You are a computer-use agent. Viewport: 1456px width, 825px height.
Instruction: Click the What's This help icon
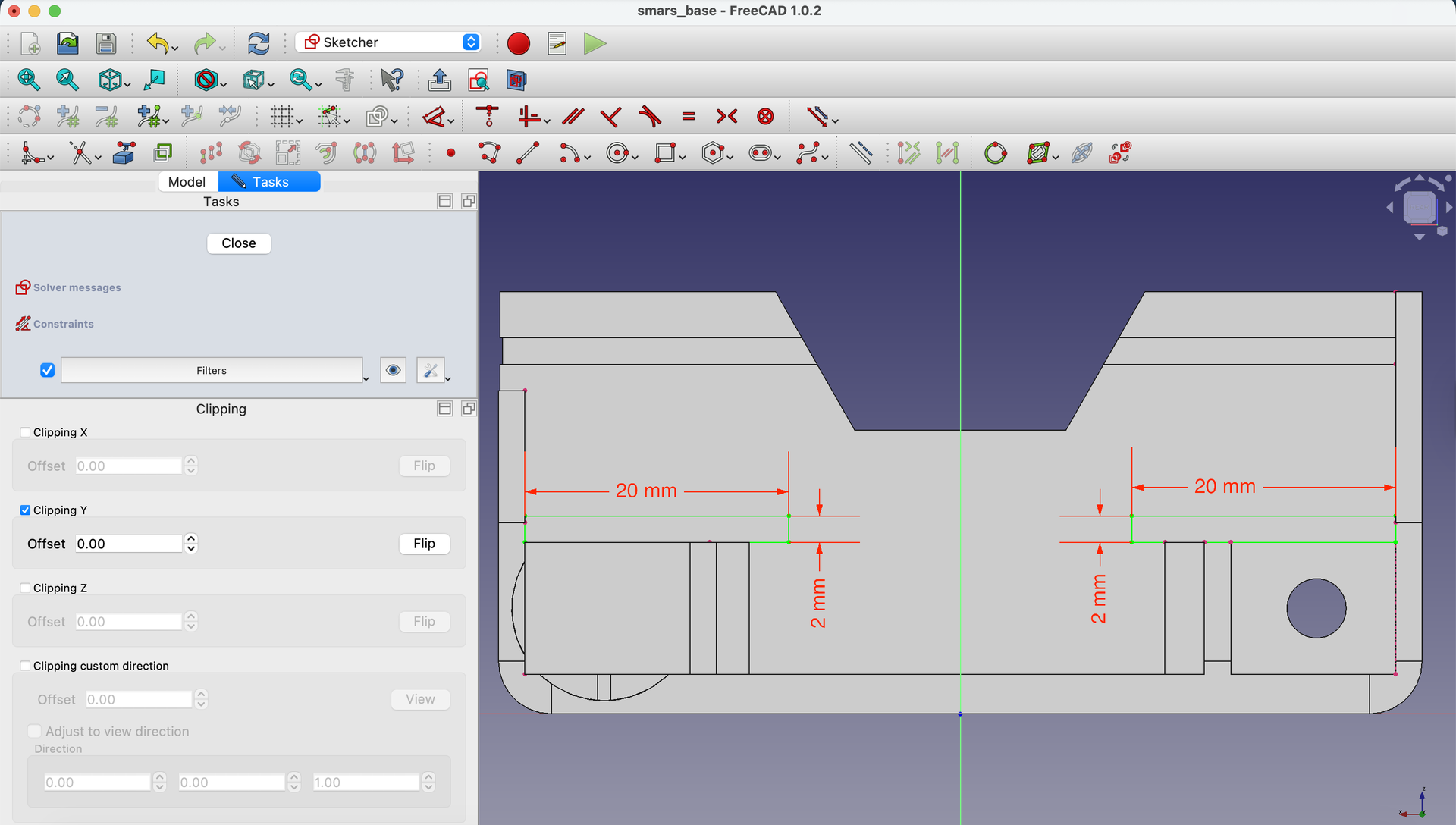[x=392, y=80]
